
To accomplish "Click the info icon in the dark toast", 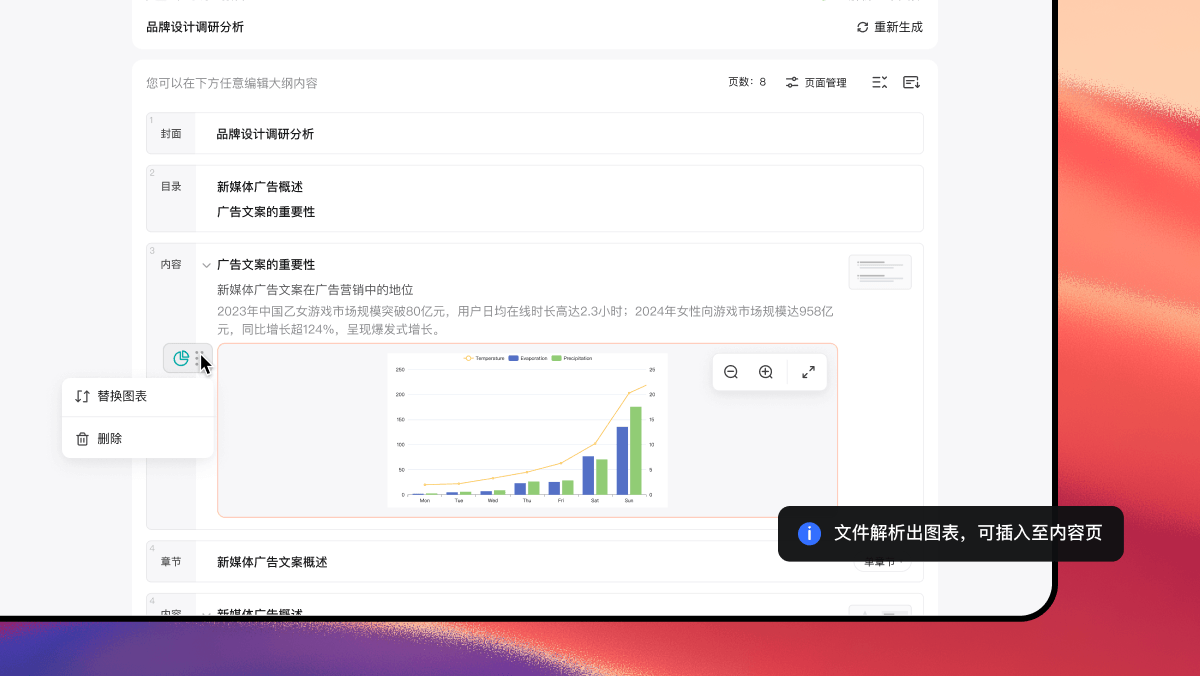I will [808, 533].
